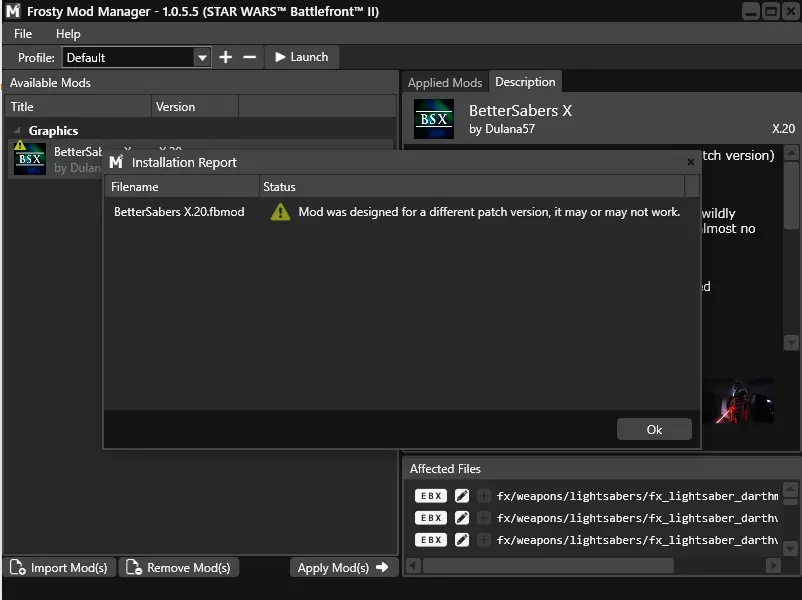Image resolution: width=802 pixels, height=600 pixels.
Task: Click the Affected Files vertical scroll down arrow
Action: pyautogui.click(x=790, y=548)
